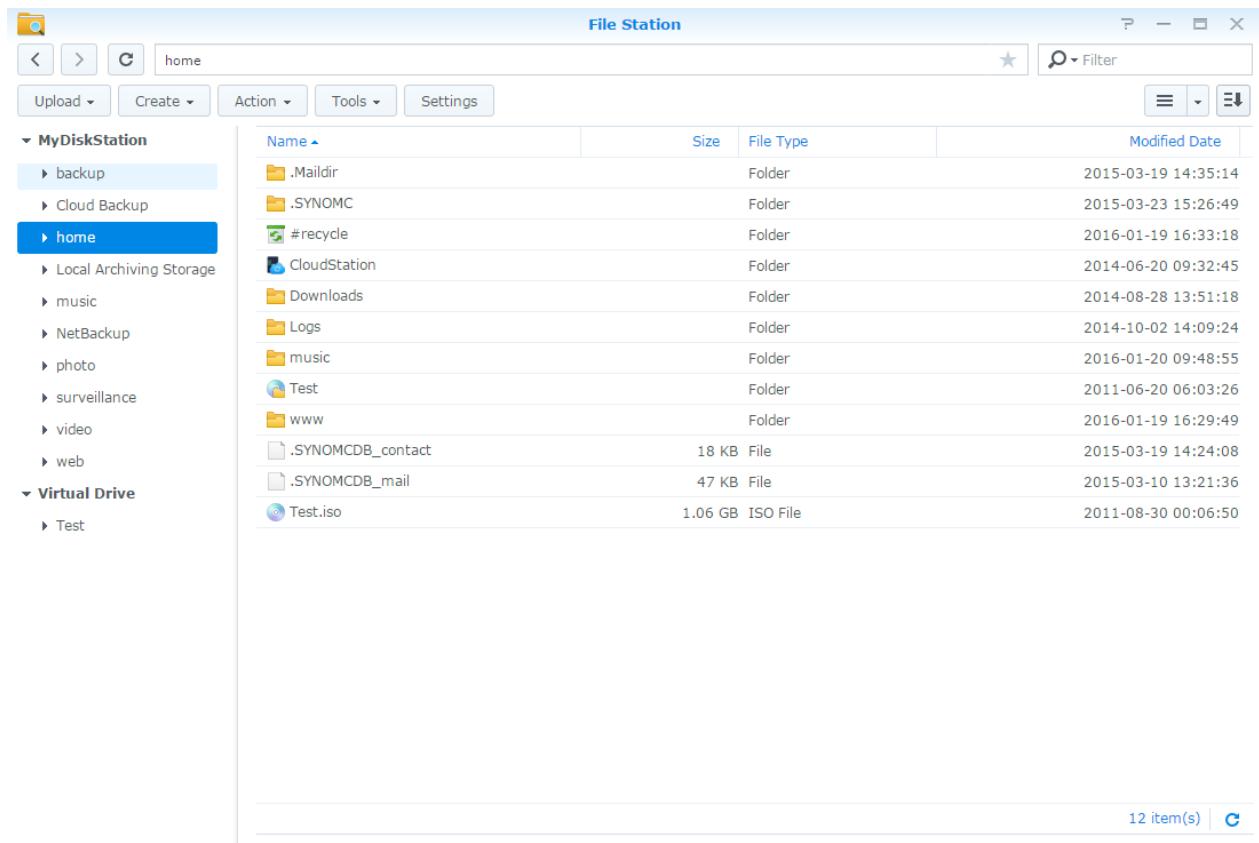Expand the NetBackup folder arrow
Viewport: 1259px width, 843px height.
(x=45, y=334)
